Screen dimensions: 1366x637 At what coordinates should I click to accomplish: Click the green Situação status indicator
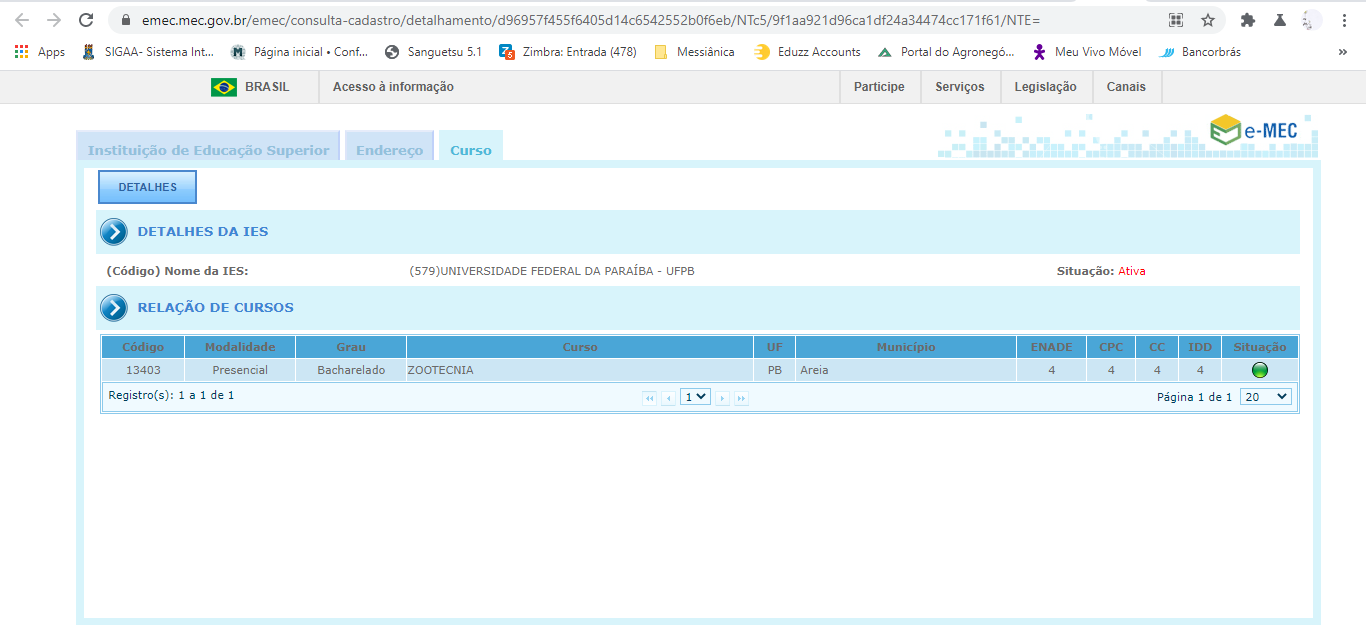(x=1259, y=370)
